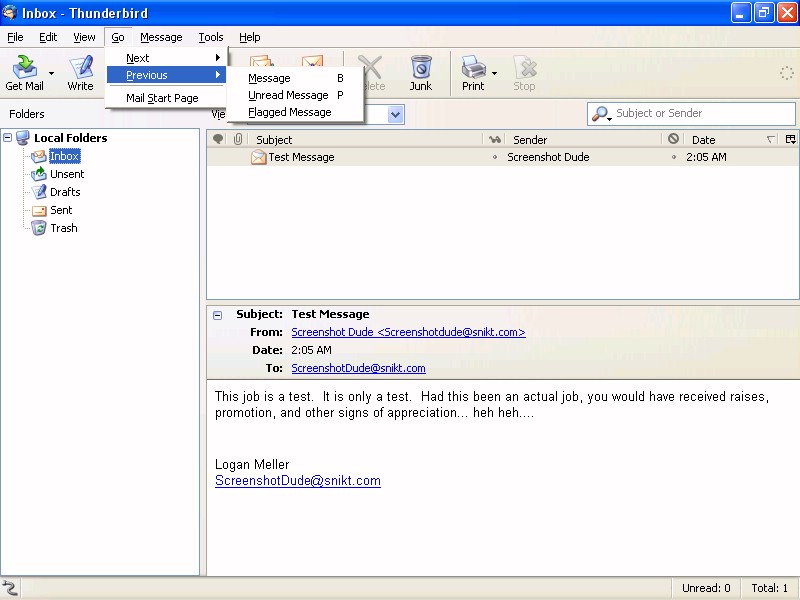
Task: Open the Print dropdown arrow
Action: coord(494,73)
